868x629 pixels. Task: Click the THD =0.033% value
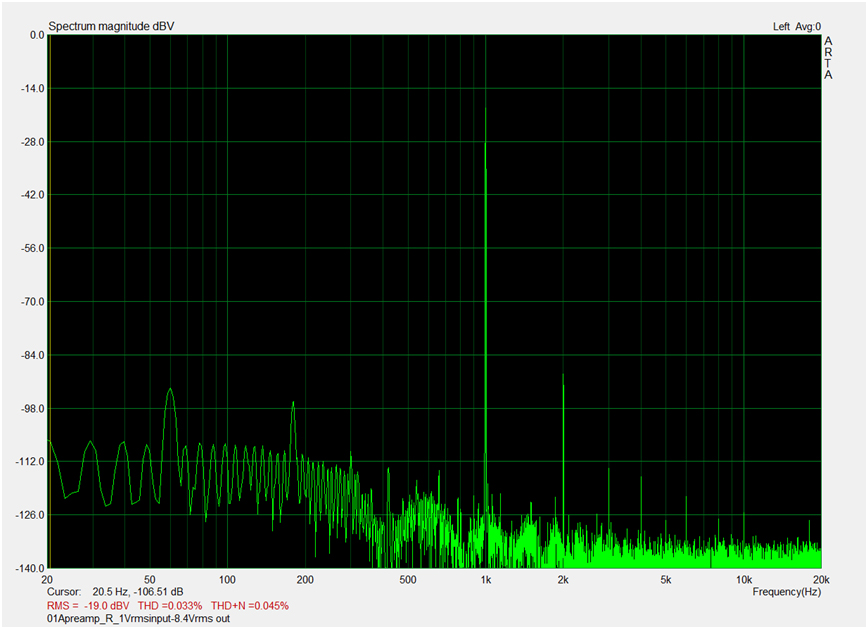point(175,606)
